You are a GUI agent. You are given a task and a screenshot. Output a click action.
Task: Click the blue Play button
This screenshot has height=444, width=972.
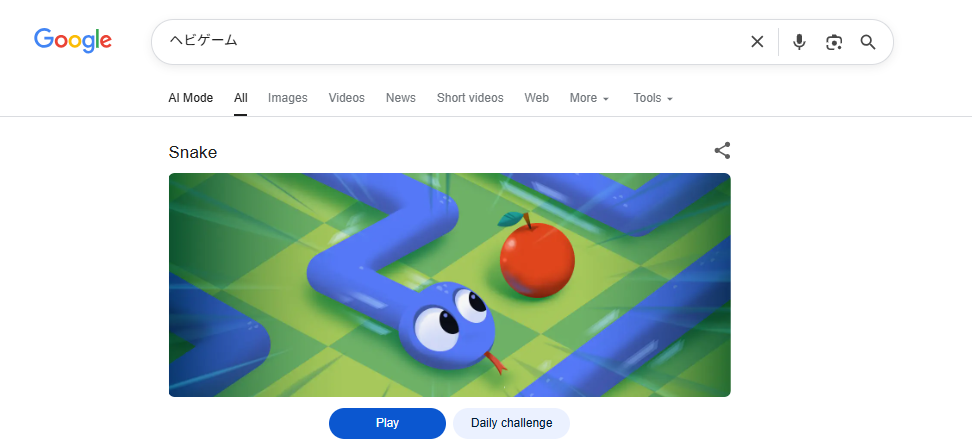tap(387, 423)
